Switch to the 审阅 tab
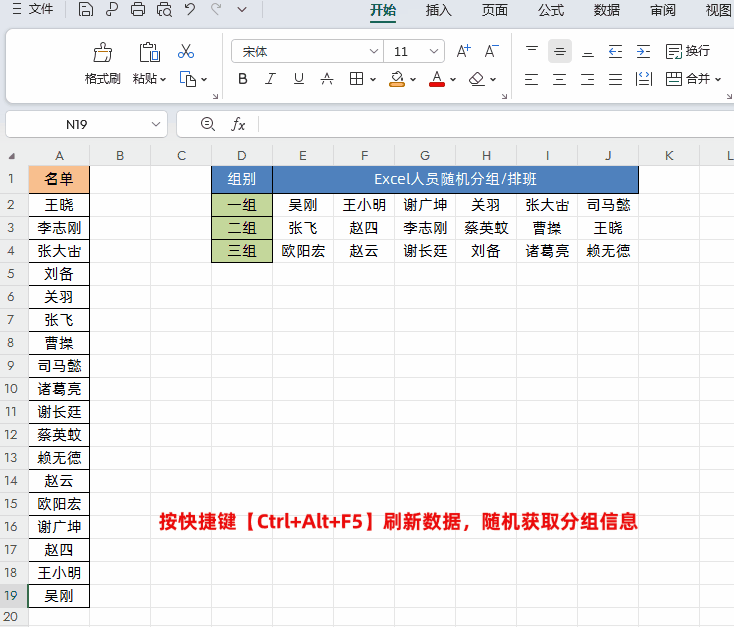The width and height of the screenshot is (734, 627). tap(663, 10)
